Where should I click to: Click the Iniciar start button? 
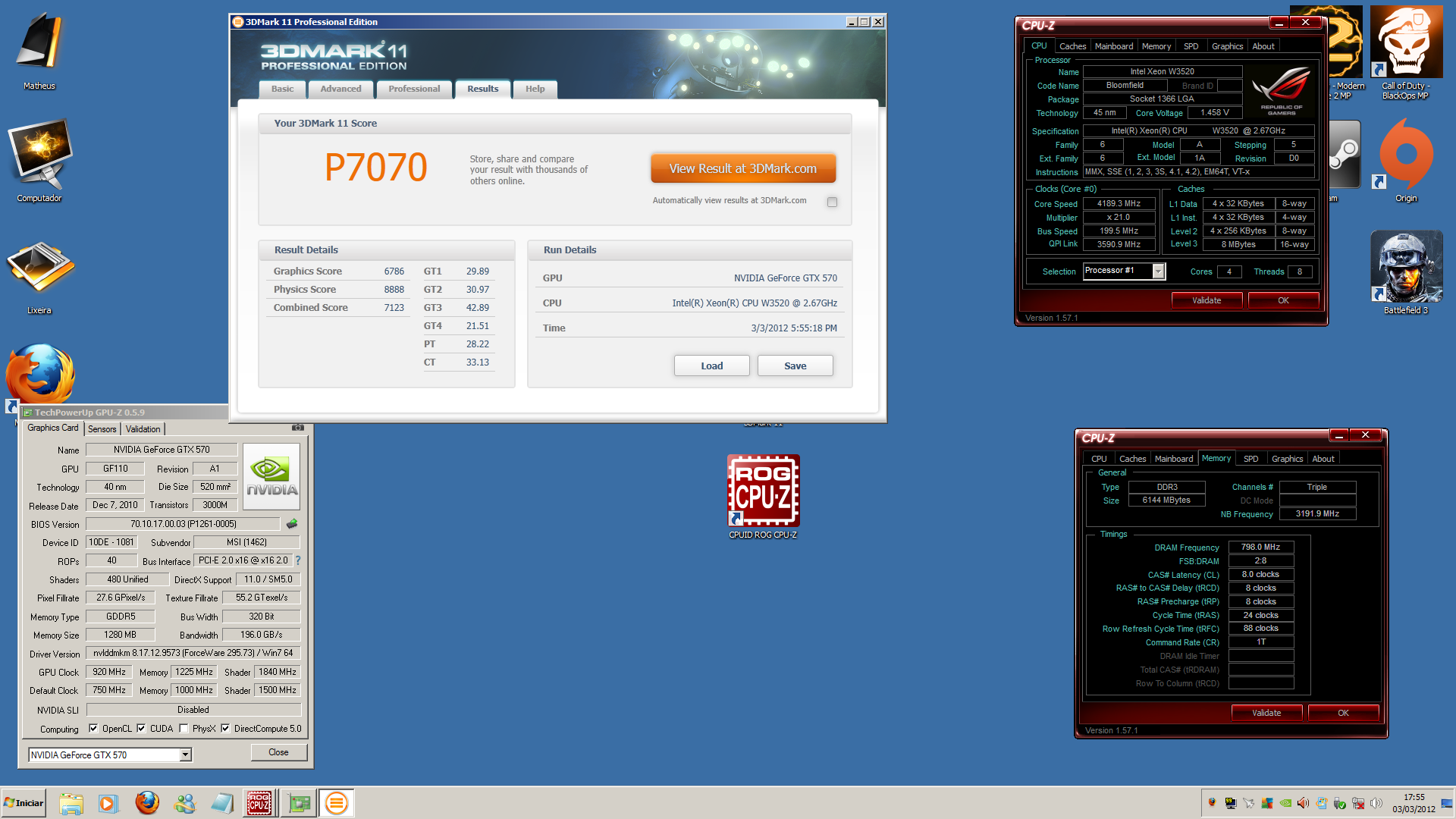(x=24, y=803)
